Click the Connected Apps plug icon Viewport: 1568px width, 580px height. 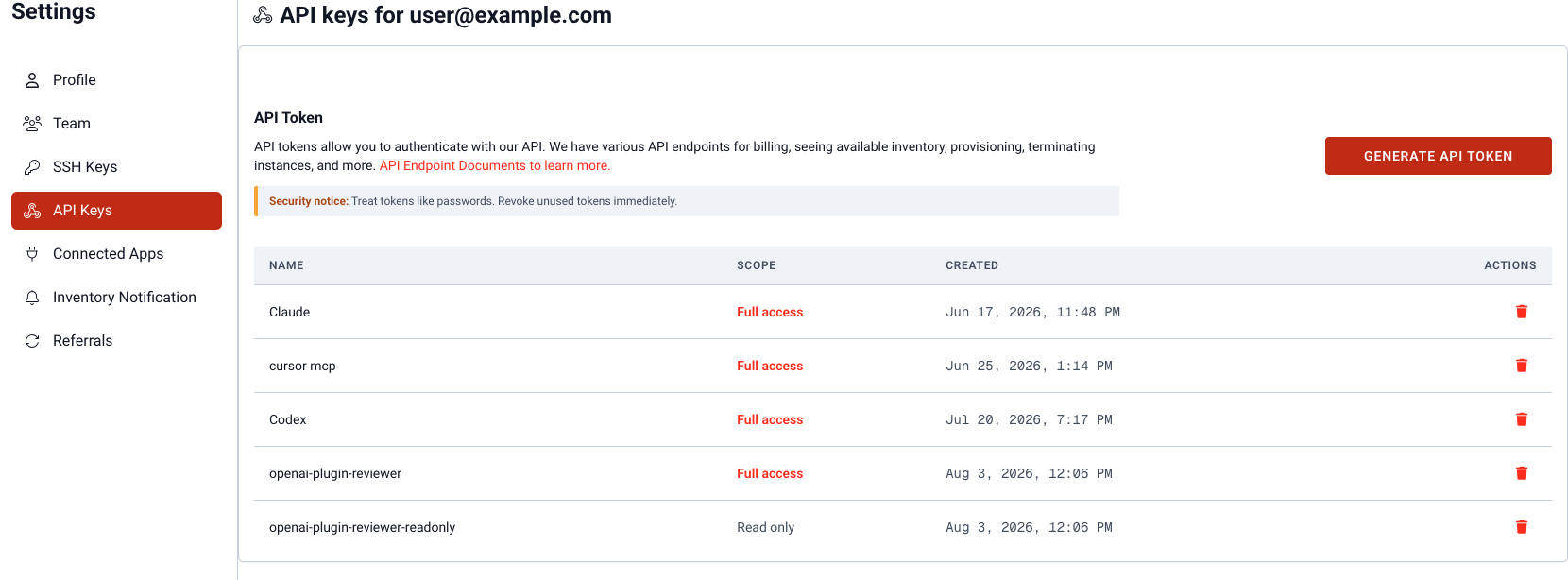[32, 254]
